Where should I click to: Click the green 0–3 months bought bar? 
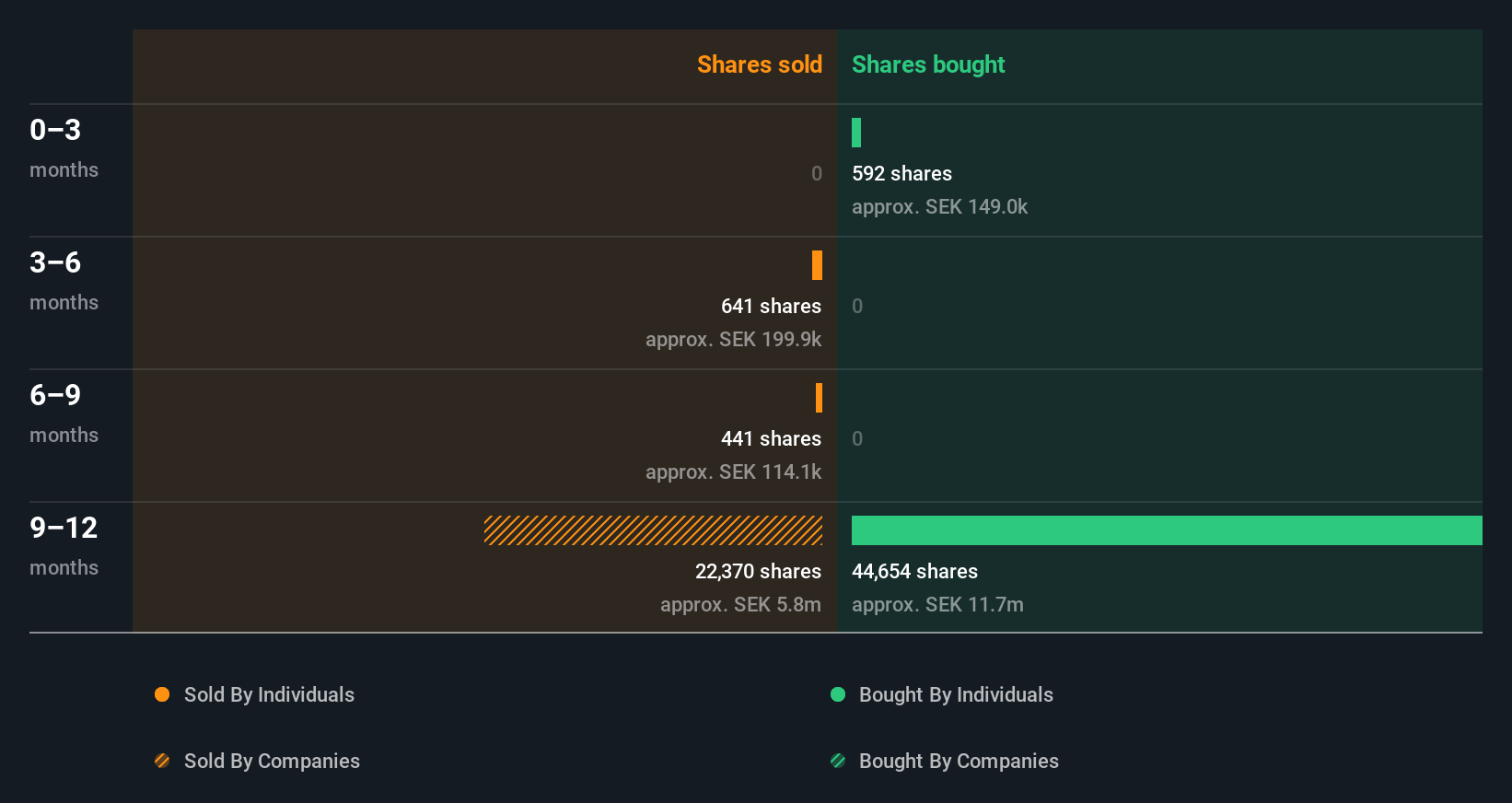856,133
